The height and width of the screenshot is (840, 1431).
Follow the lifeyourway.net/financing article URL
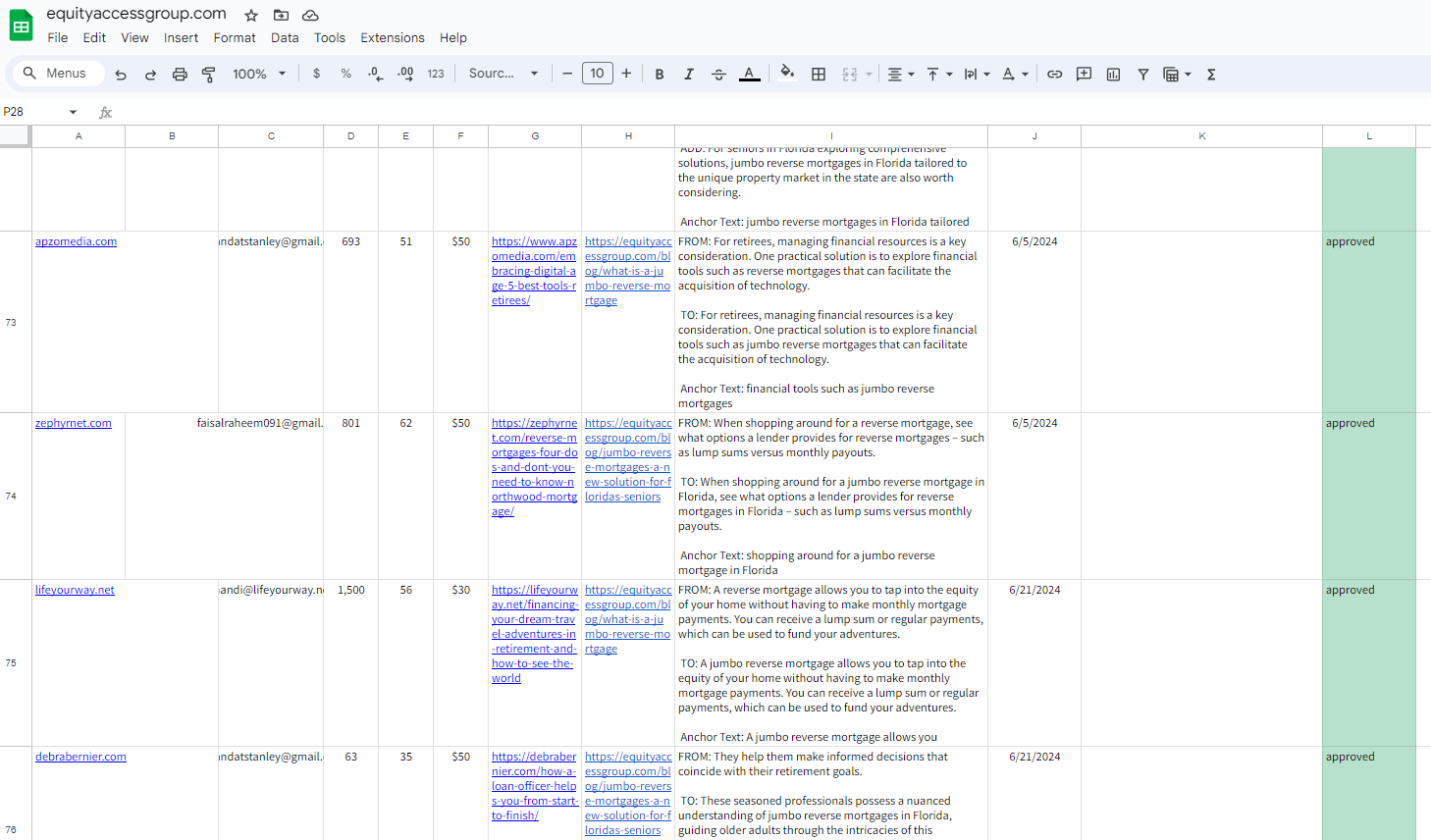[535, 634]
